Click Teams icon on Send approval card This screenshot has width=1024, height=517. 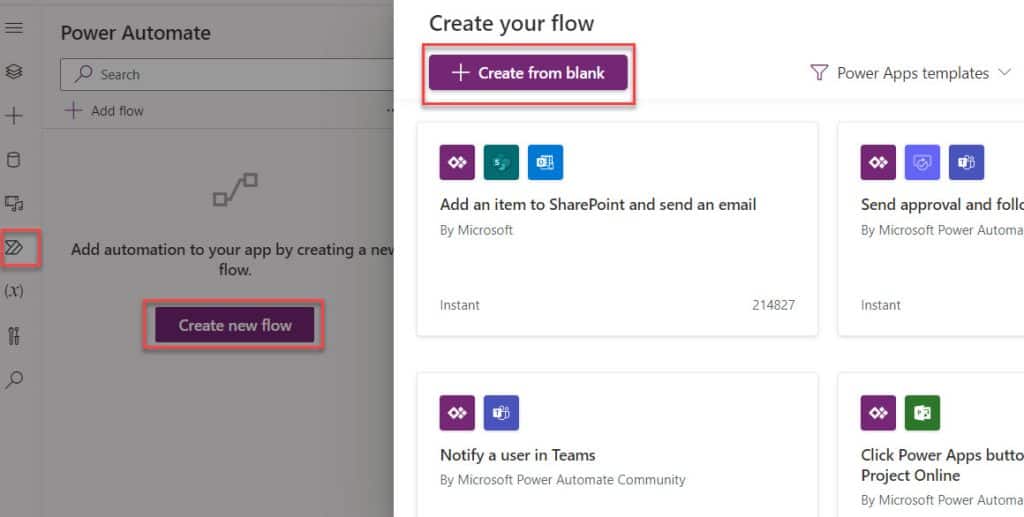tap(967, 163)
